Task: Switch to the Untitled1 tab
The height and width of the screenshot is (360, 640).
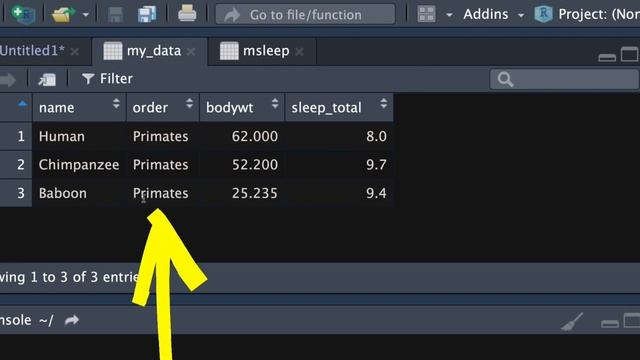Action: [x=32, y=51]
